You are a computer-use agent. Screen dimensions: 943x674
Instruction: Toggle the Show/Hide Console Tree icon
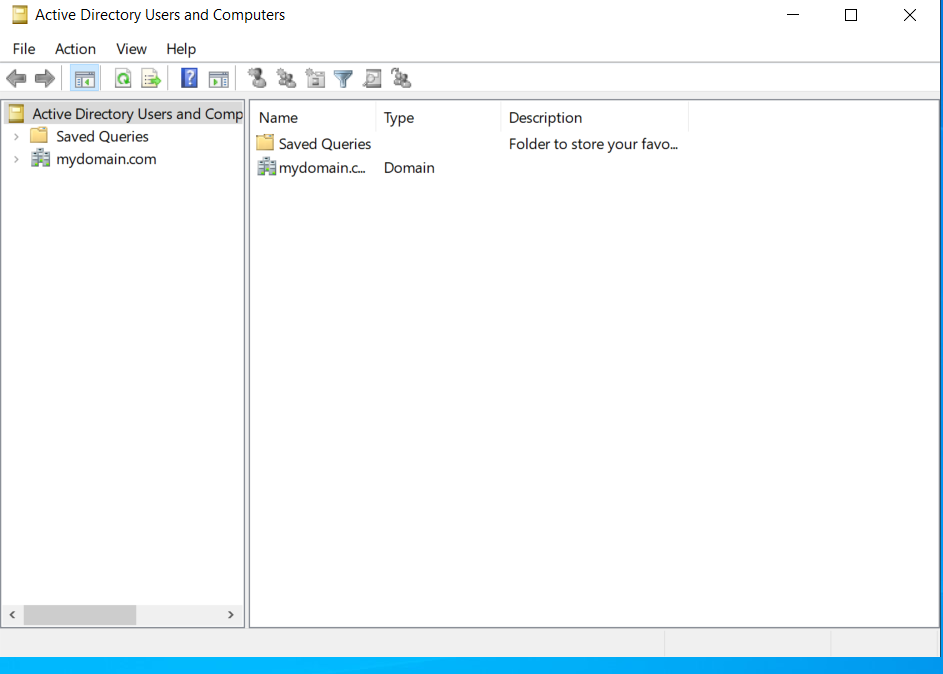tap(84, 78)
